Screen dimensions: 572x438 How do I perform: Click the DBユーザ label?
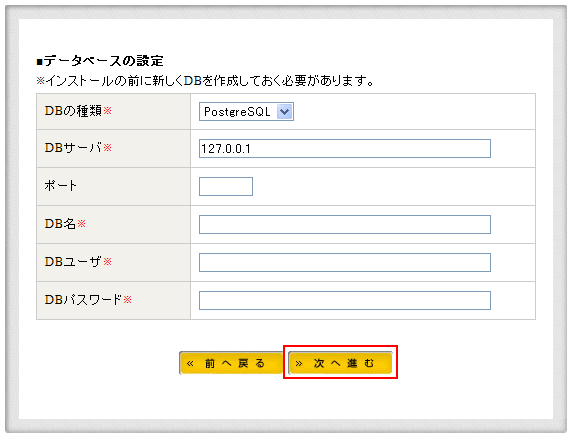point(73,261)
